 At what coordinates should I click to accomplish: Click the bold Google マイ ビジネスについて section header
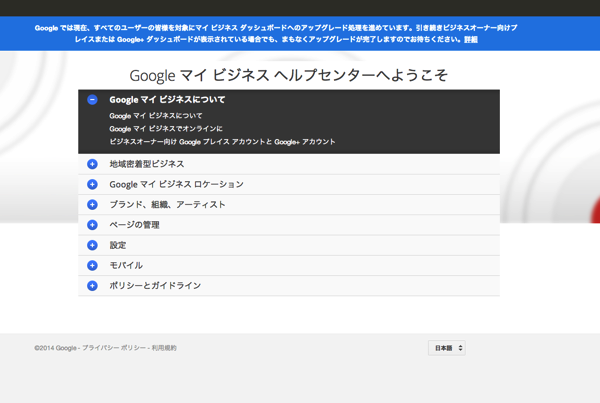(167, 100)
